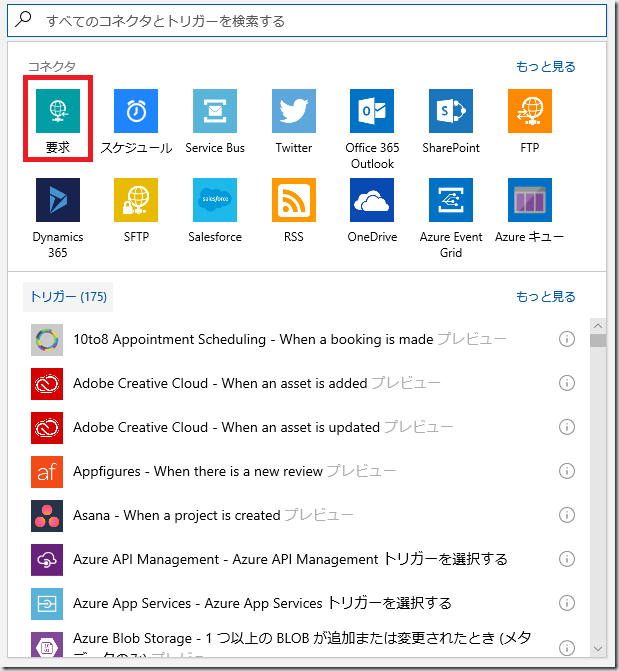This screenshot has width=619, height=671.
Task: Select the 要求 request connector icon
Action: click(58, 111)
